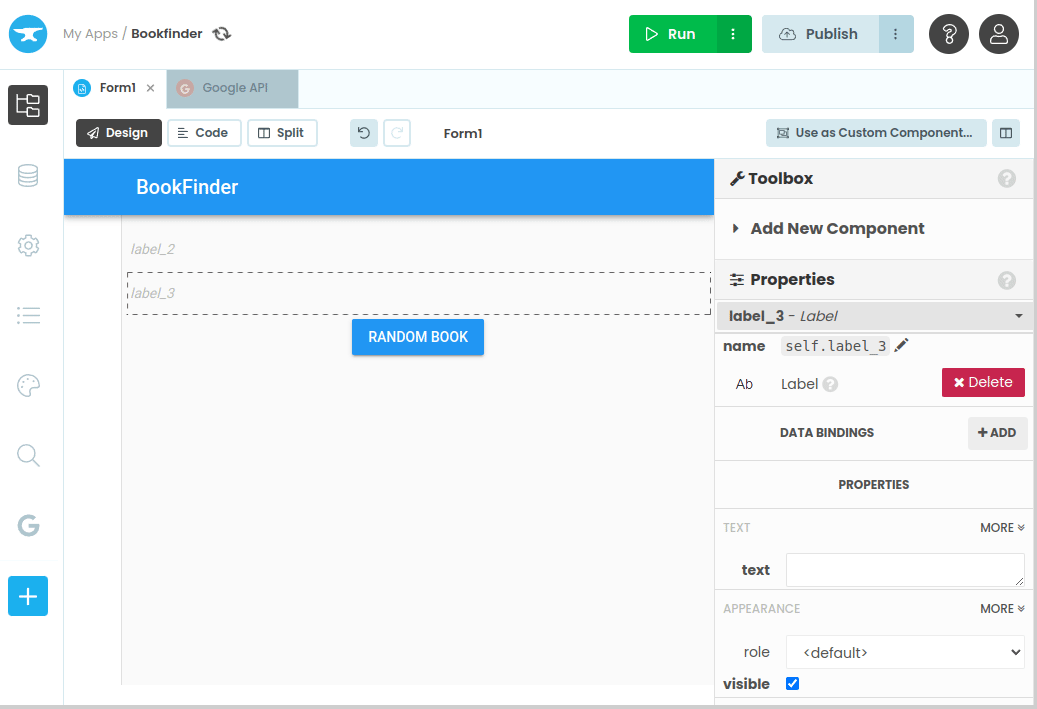The height and width of the screenshot is (709, 1037).
Task: Click the undo arrow icon
Action: pos(364,133)
